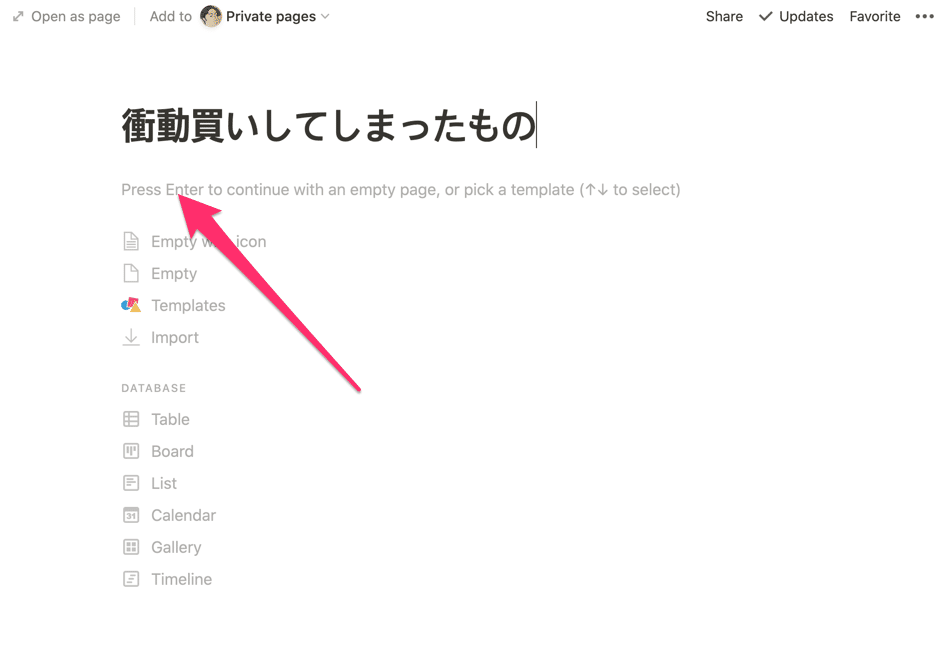Click the colorful Templates icon
Image resolution: width=944 pixels, height=661 pixels.
[x=131, y=305]
